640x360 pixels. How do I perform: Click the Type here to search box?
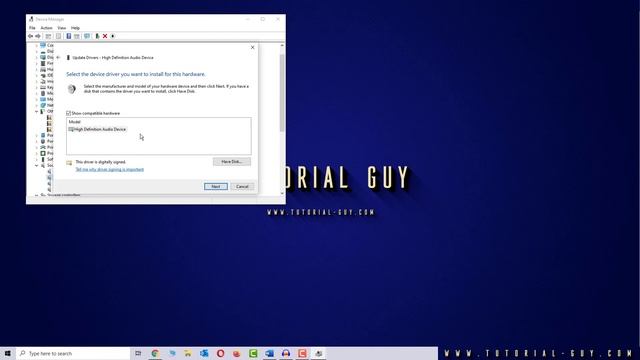[x=73, y=353]
